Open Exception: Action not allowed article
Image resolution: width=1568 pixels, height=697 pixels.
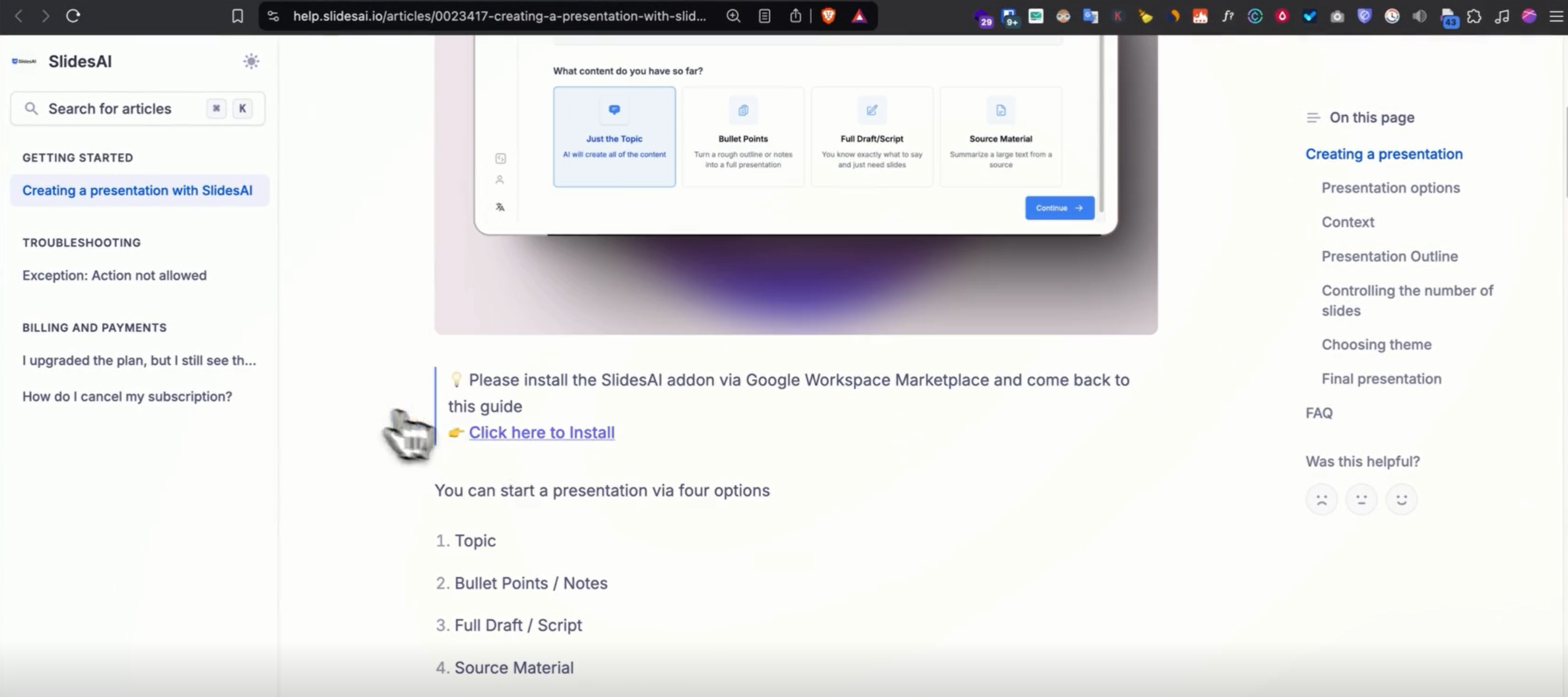pyautogui.click(x=114, y=275)
